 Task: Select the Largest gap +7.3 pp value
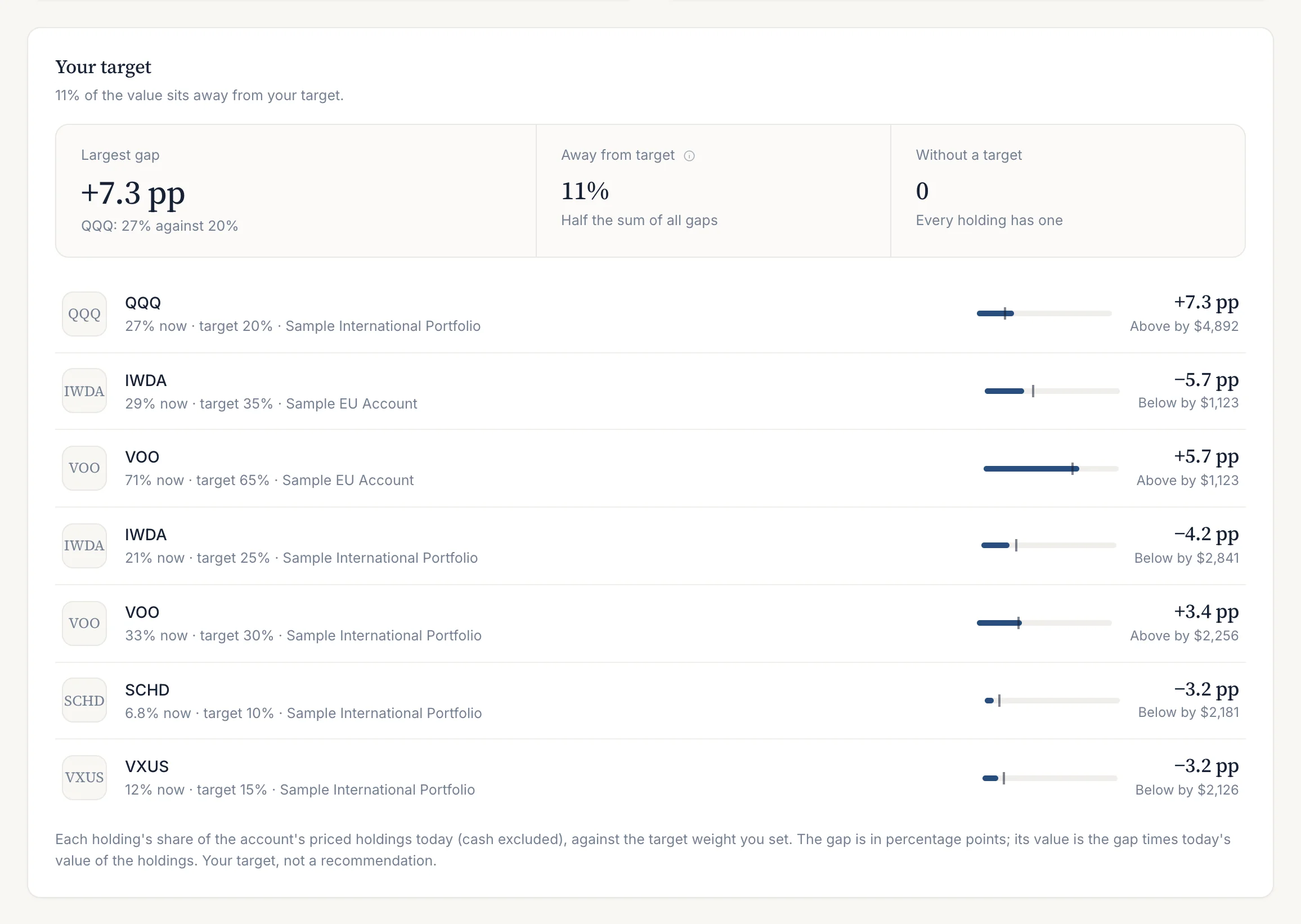133,194
